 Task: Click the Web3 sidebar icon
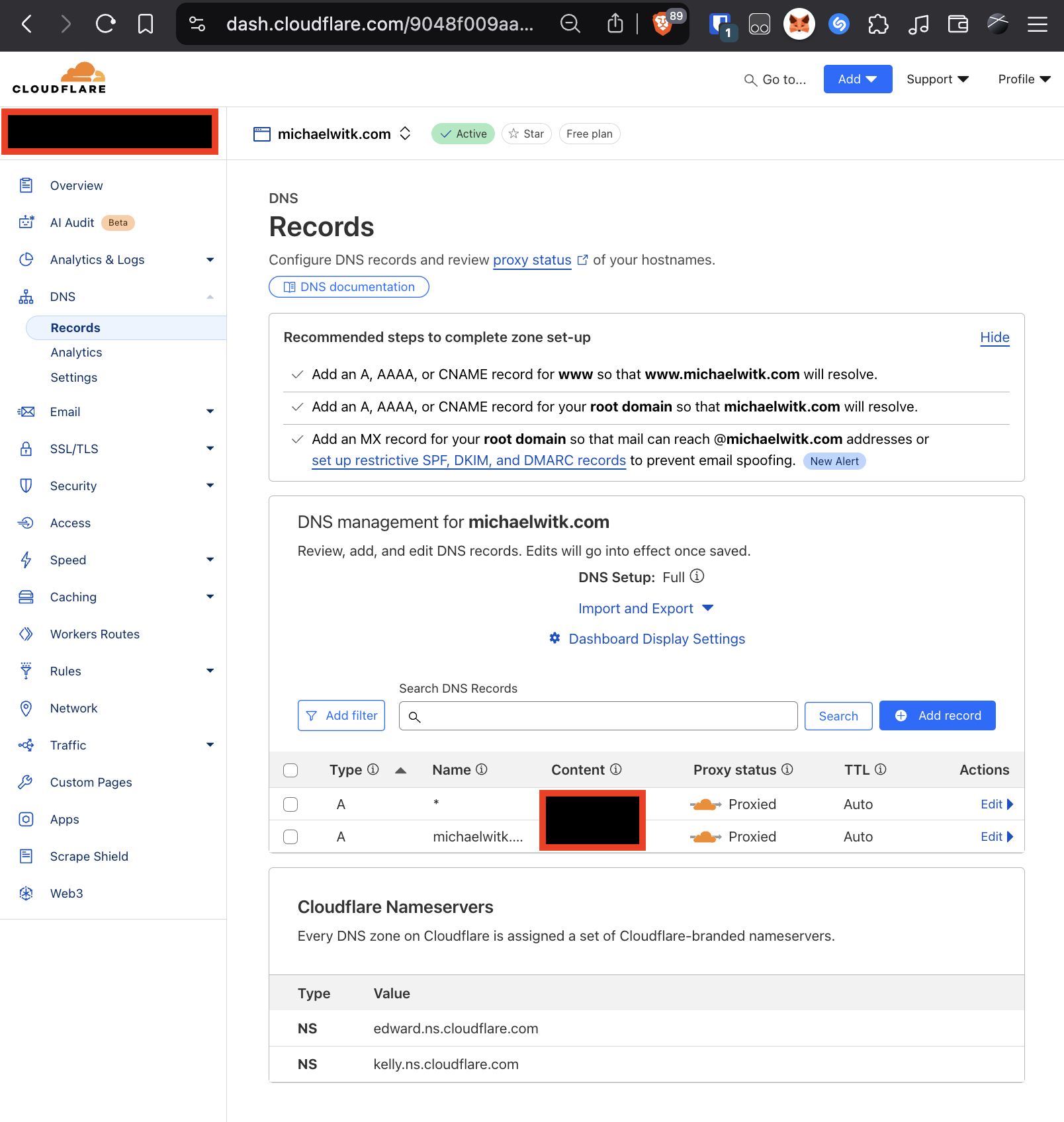(26, 894)
